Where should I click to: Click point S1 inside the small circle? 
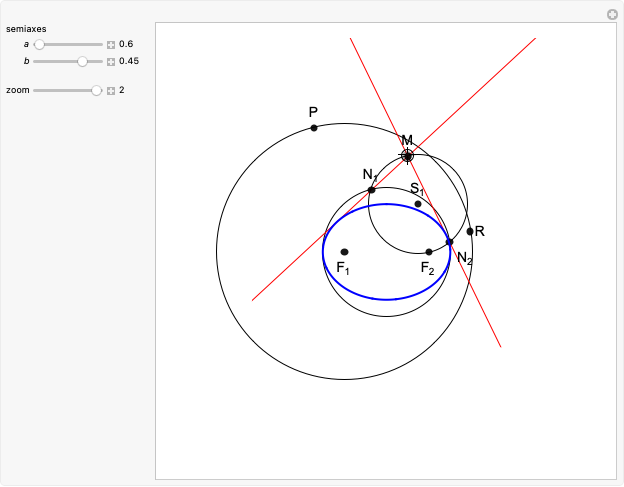418,204
